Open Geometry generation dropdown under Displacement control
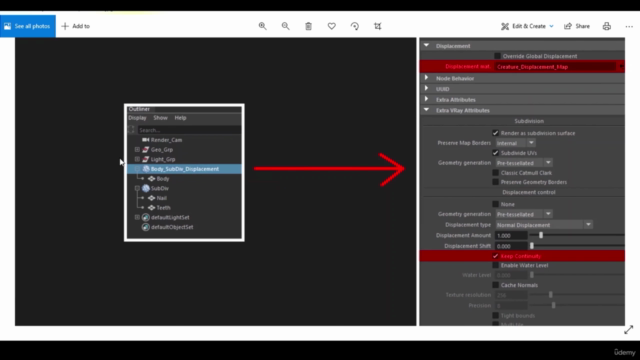The image size is (640, 360). click(524, 214)
